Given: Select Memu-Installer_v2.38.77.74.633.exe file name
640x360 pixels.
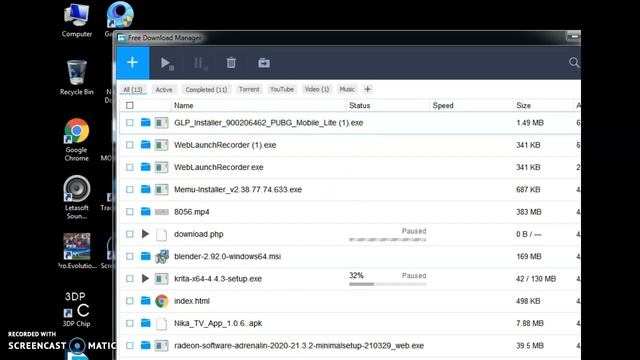Looking at the screenshot, I should point(238,189).
